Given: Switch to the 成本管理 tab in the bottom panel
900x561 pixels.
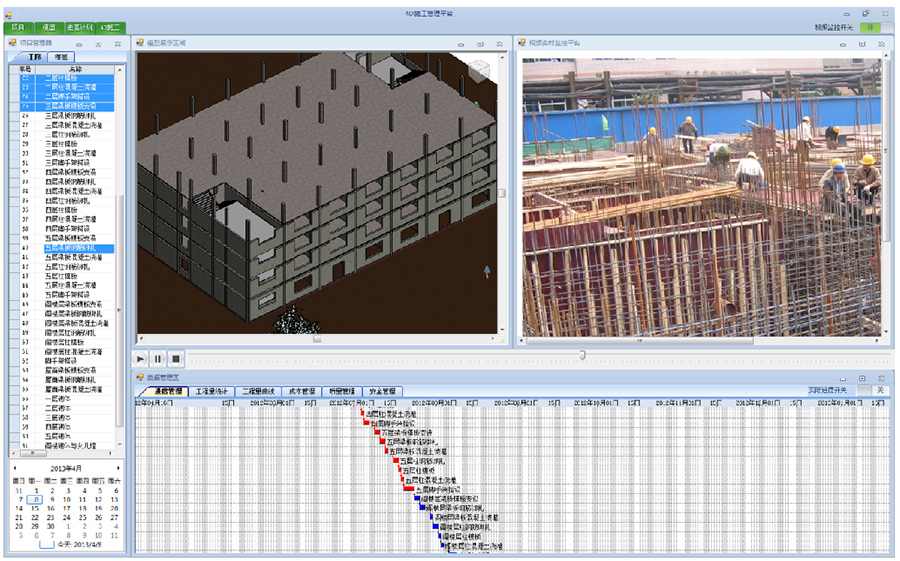Looking at the screenshot, I should click(x=302, y=391).
